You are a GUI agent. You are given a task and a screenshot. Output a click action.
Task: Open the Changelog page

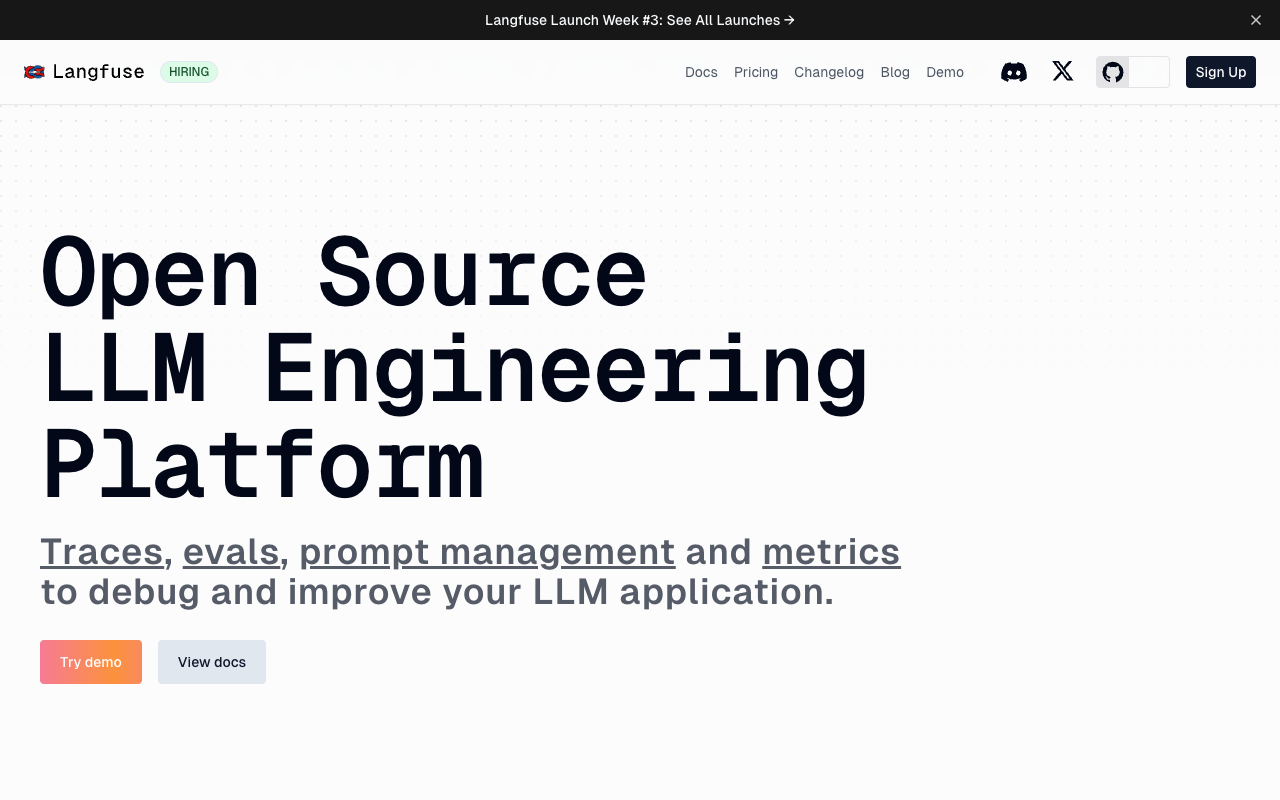click(x=829, y=72)
